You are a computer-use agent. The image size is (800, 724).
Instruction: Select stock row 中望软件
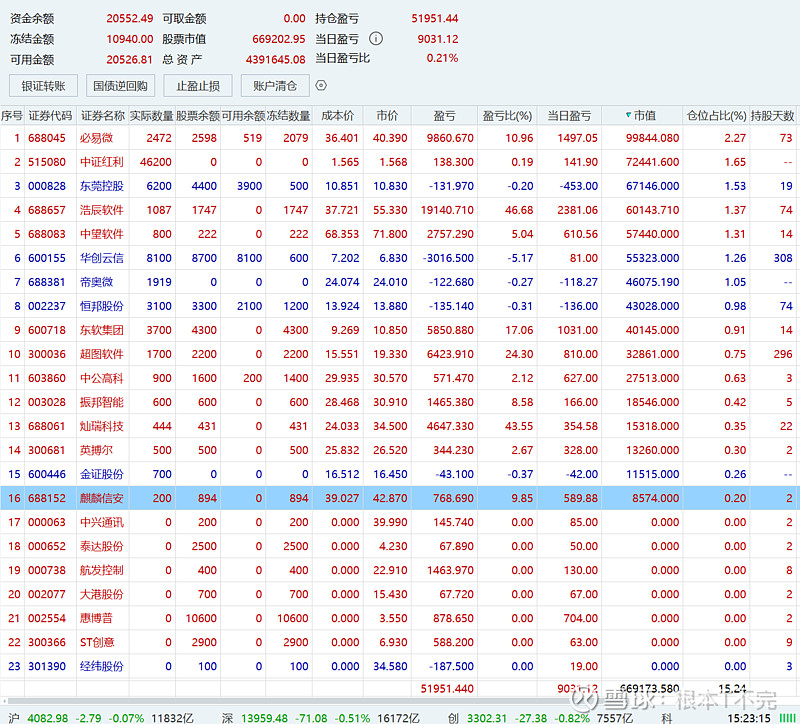(398, 234)
